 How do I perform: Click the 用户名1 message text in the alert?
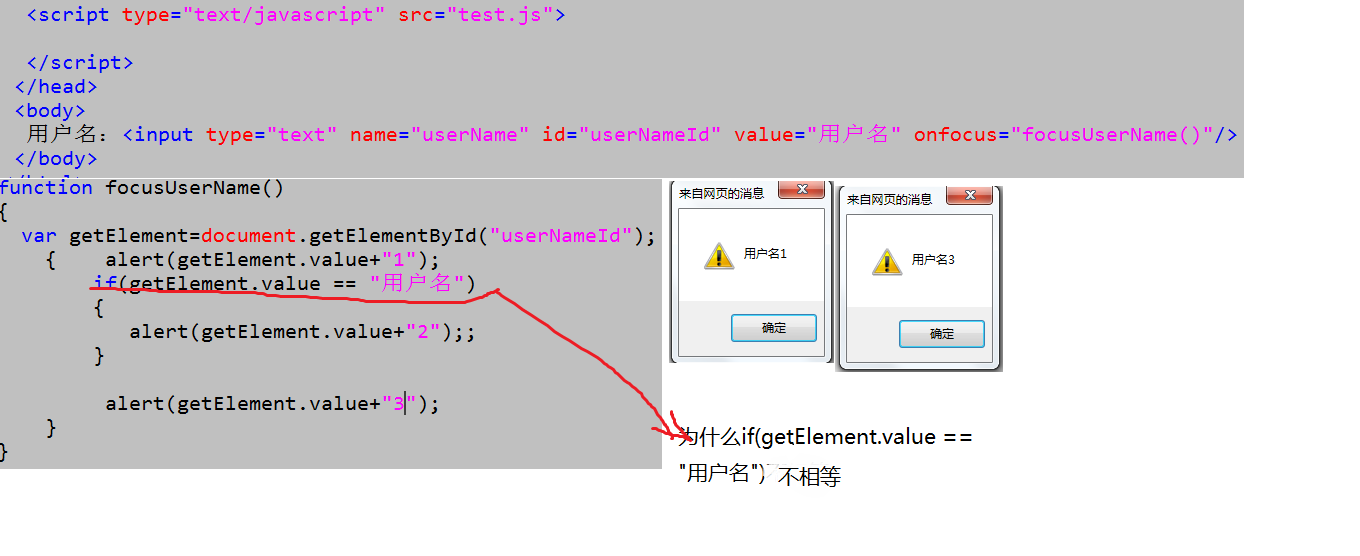pyautogui.click(x=765, y=254)
